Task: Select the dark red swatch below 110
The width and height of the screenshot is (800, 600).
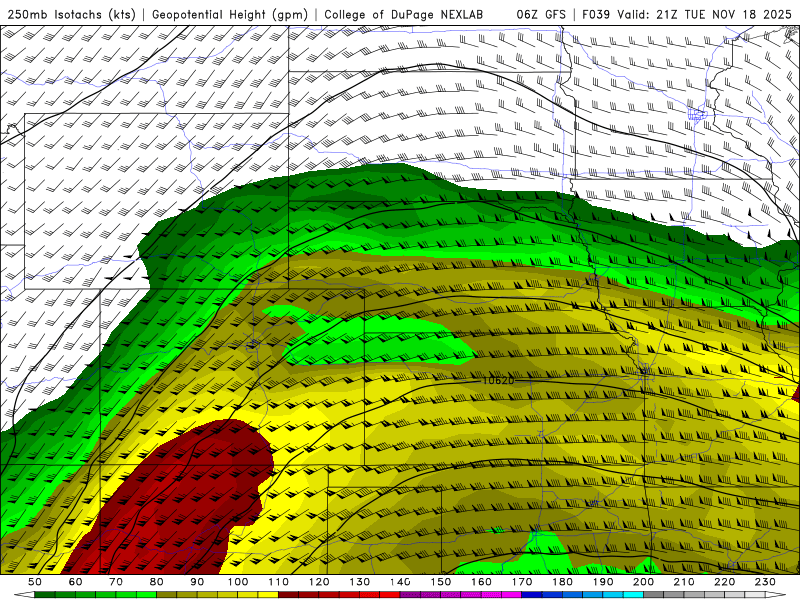Action: click(289, 595)
